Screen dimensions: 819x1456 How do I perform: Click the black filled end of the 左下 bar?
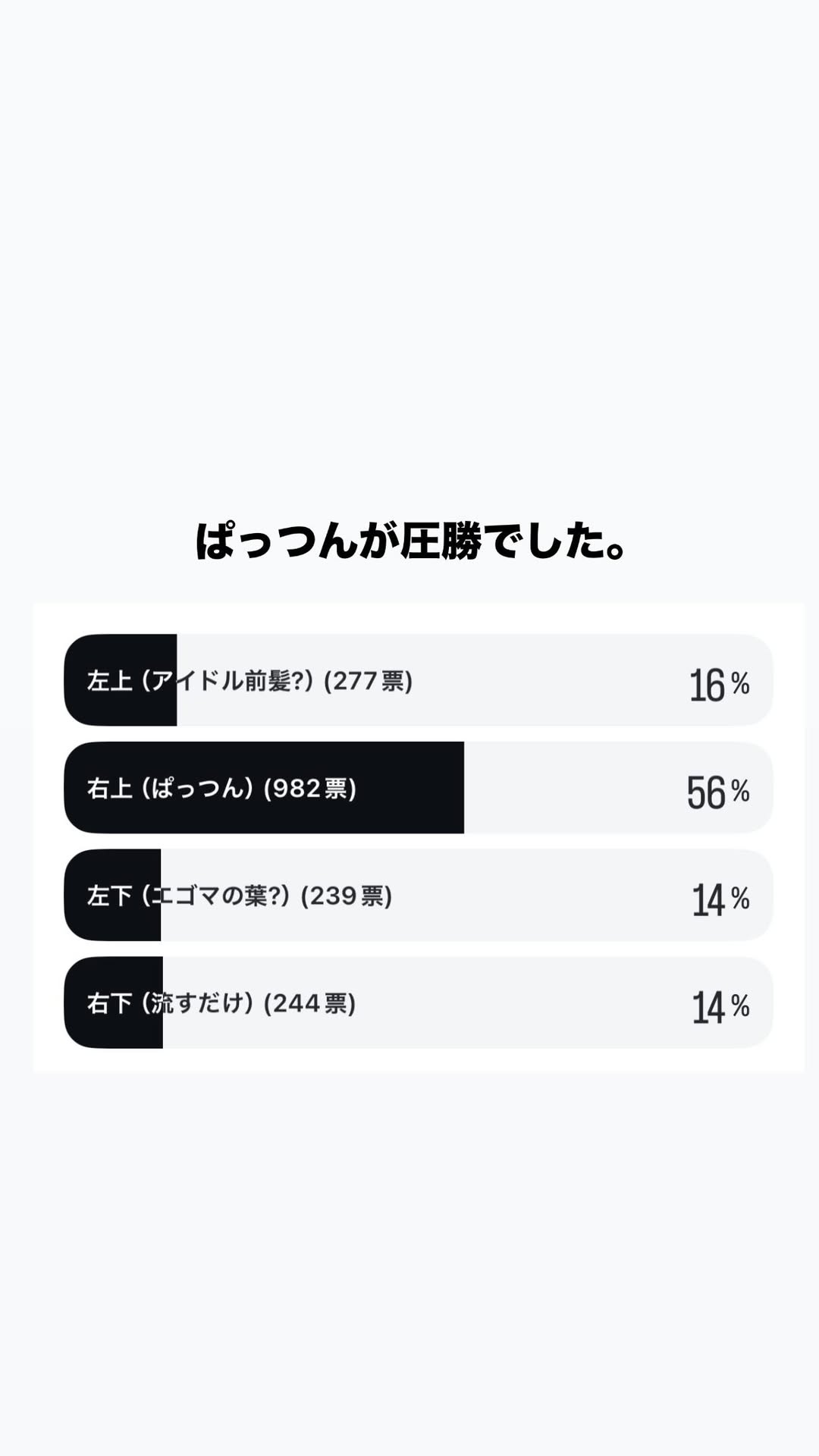pos(112,896)
